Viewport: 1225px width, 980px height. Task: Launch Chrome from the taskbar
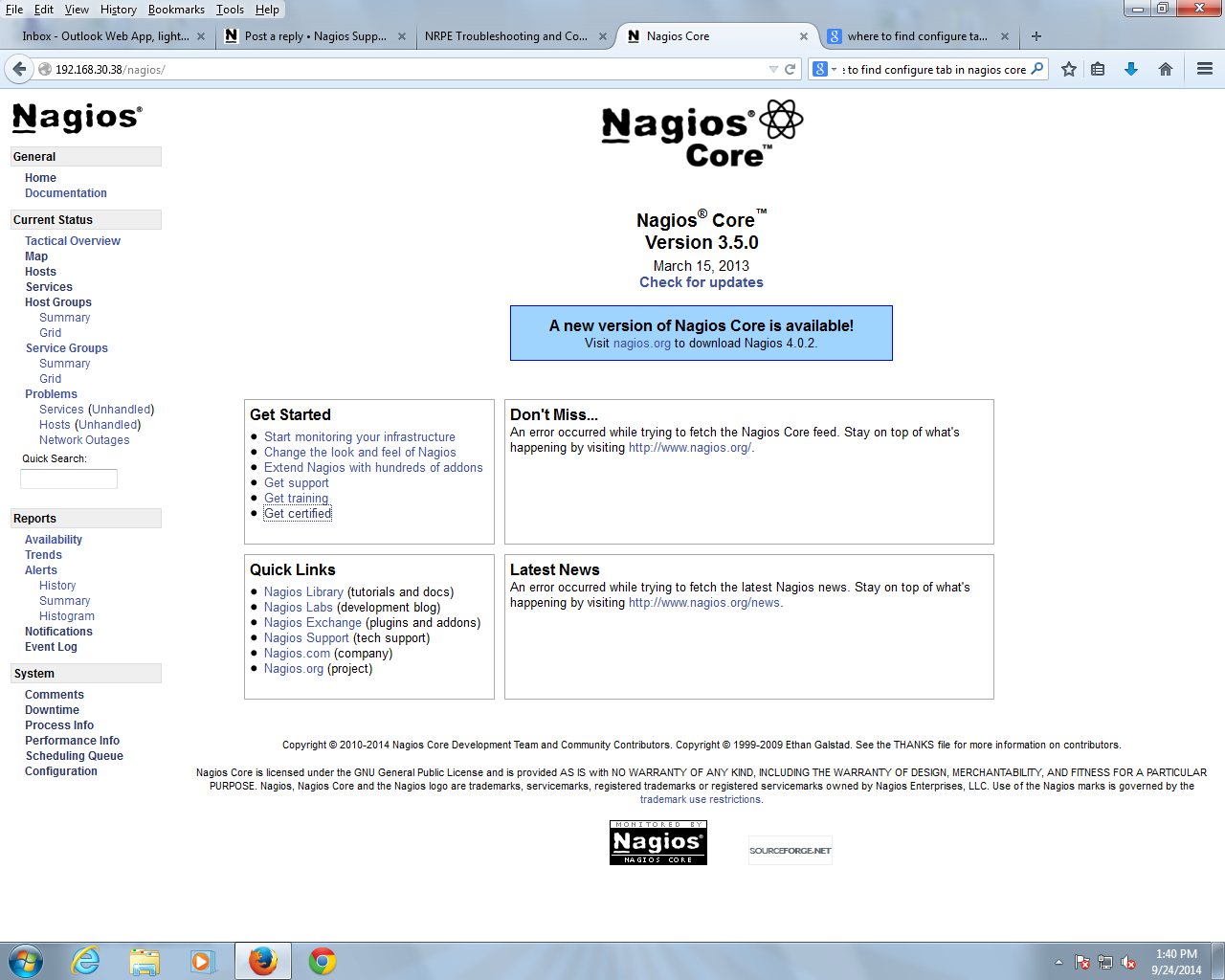click(x=323, y=961)
